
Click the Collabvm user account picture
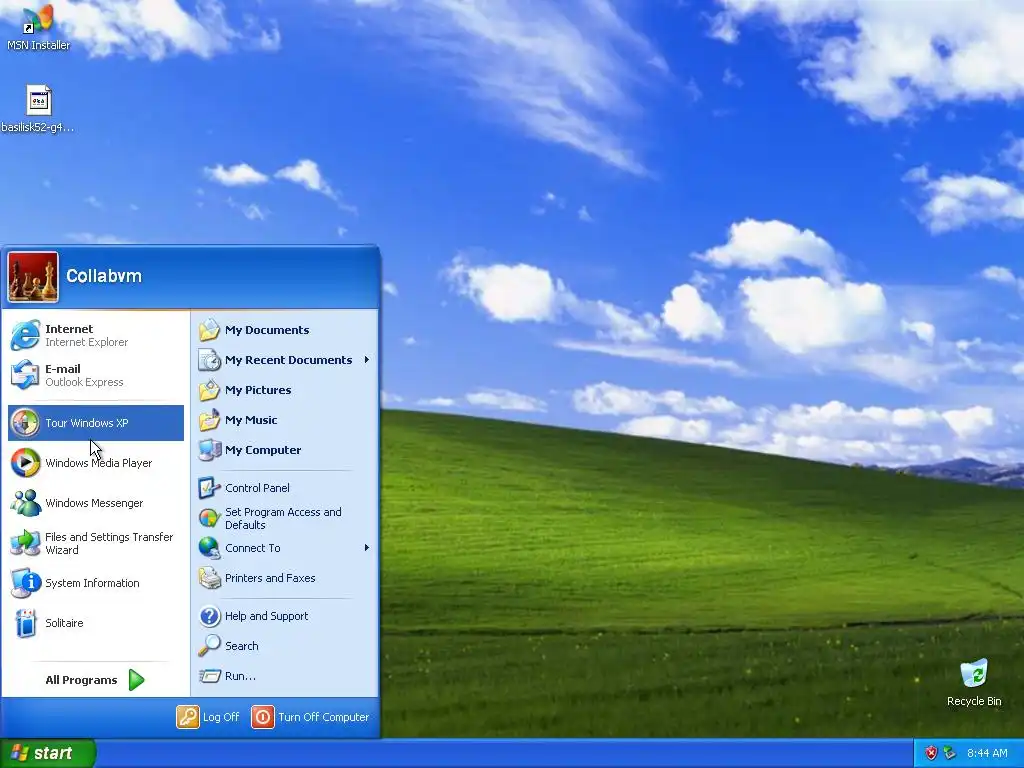33,277
